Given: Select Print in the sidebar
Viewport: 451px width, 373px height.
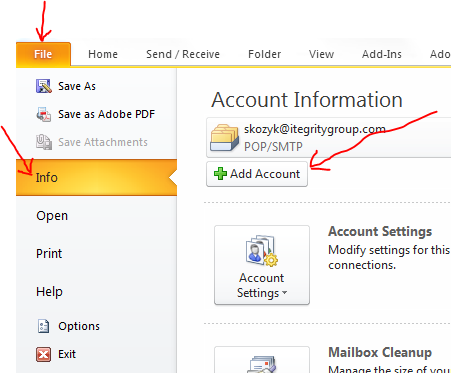Looking at the screenshot, I should 49,254.
